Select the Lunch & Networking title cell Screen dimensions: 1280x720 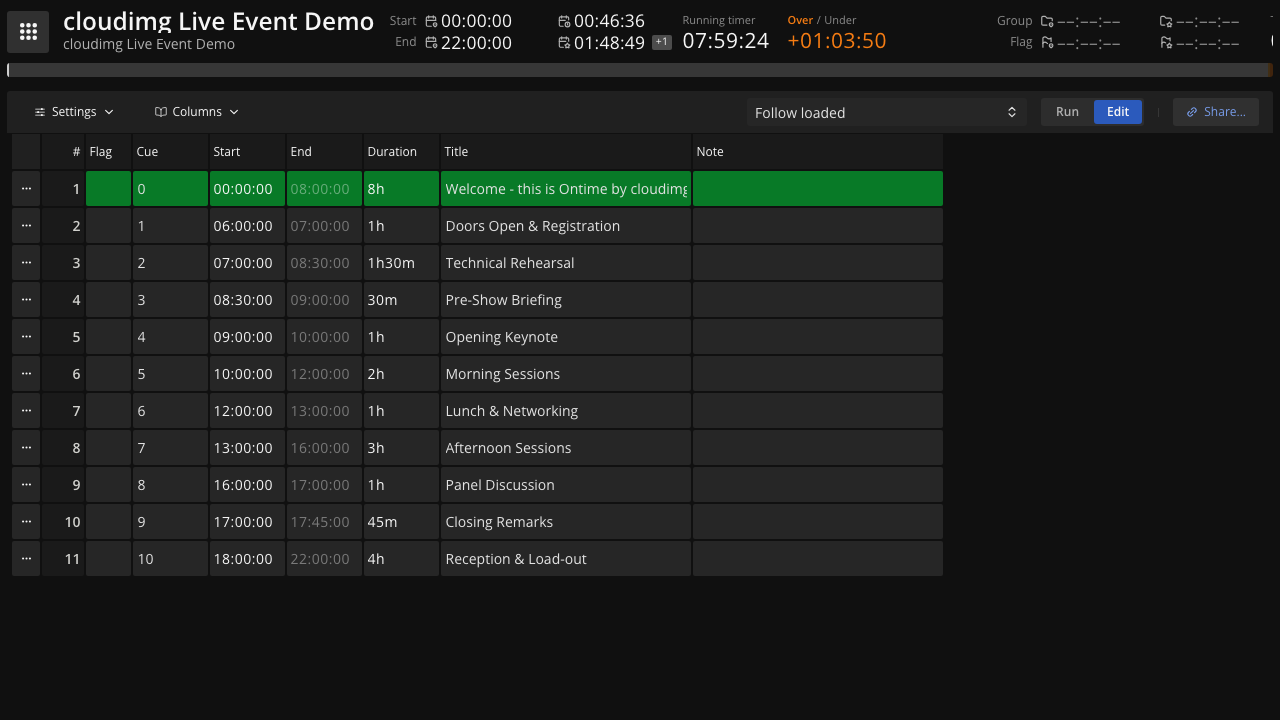pos(566,411)
